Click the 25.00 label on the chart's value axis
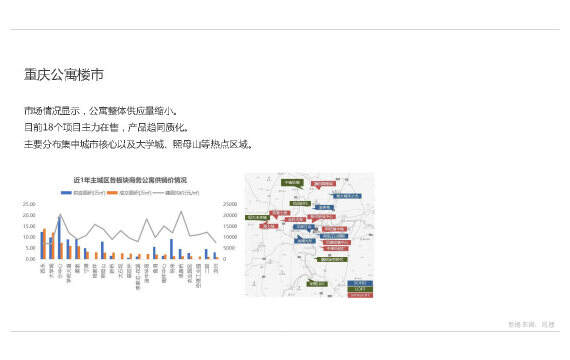The height and width of the screenshot is (360, 570). pyautogui.click(x=29, y=204)
